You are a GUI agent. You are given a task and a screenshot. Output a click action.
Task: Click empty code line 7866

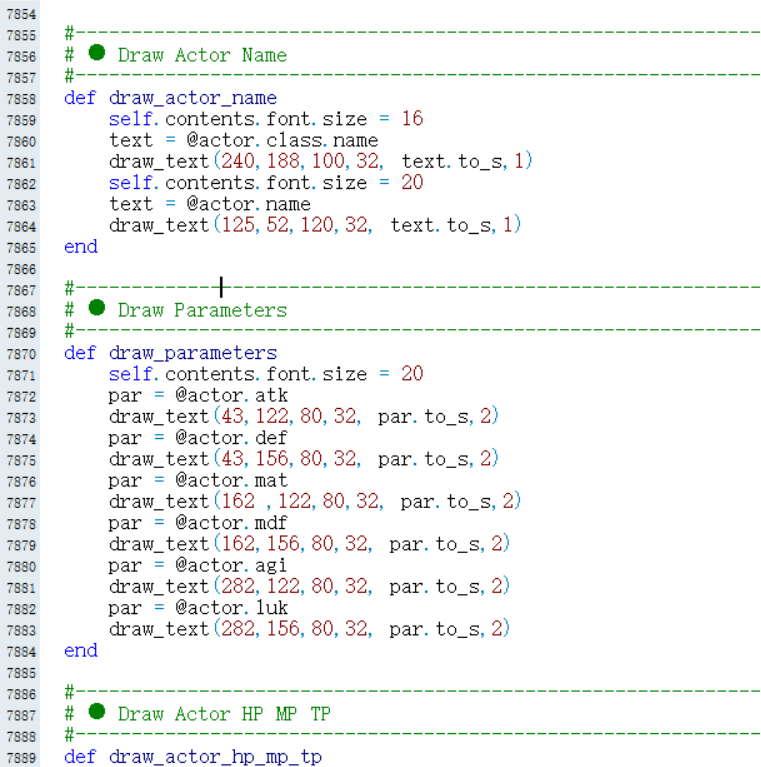[x=400, y=269]
